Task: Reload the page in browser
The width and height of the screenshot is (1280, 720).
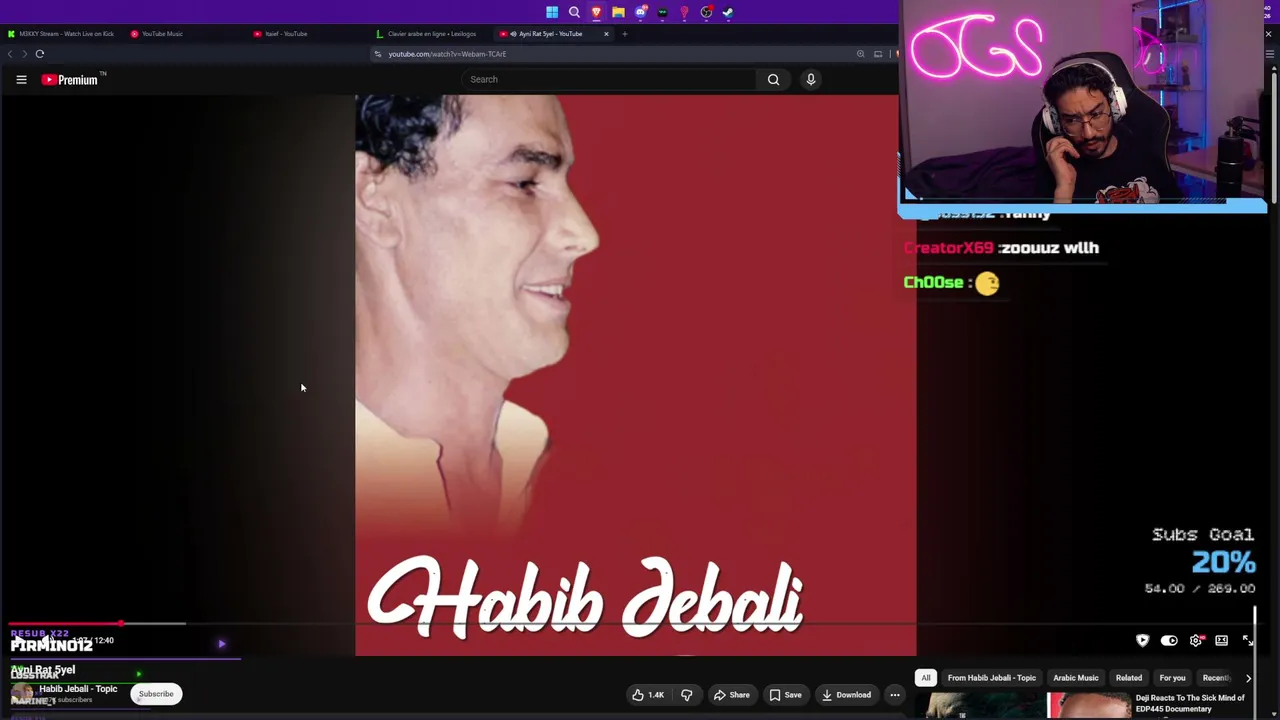Action: coord(40,54)
